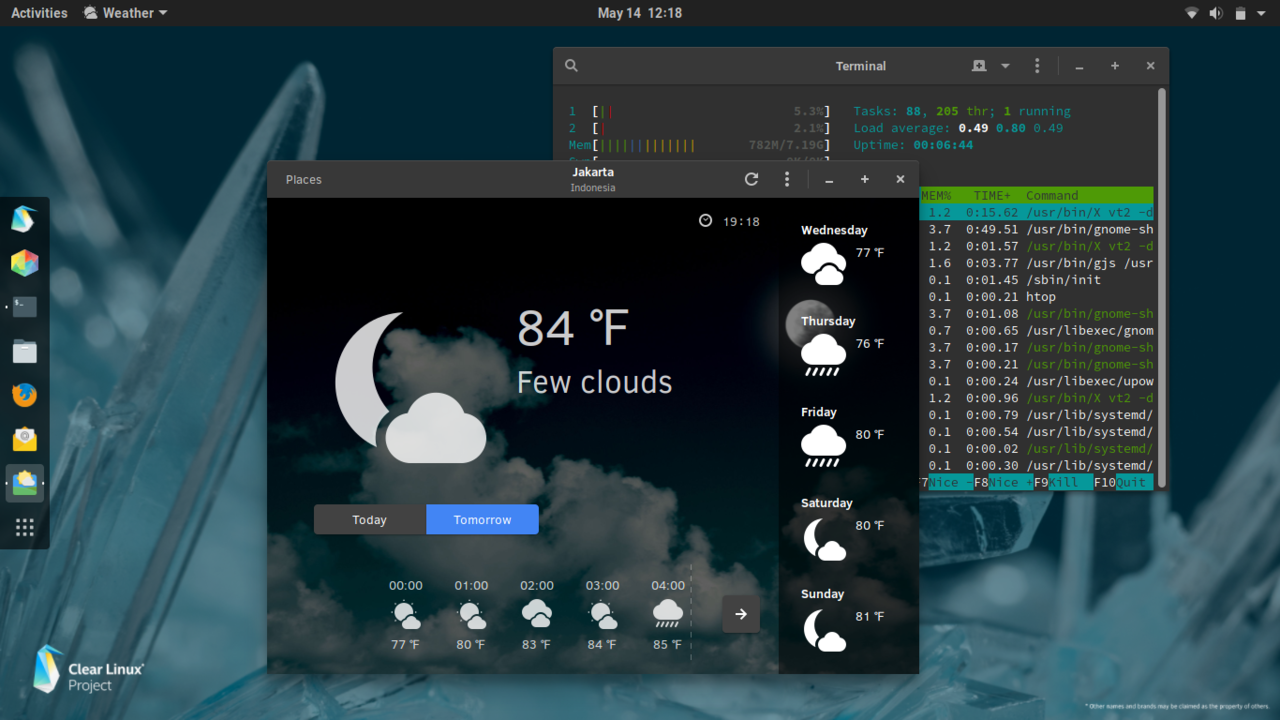The width and height of the screenshot is (1280, 720).
Task: Switch to the Today forecast tab
Action: pos(370,519)
